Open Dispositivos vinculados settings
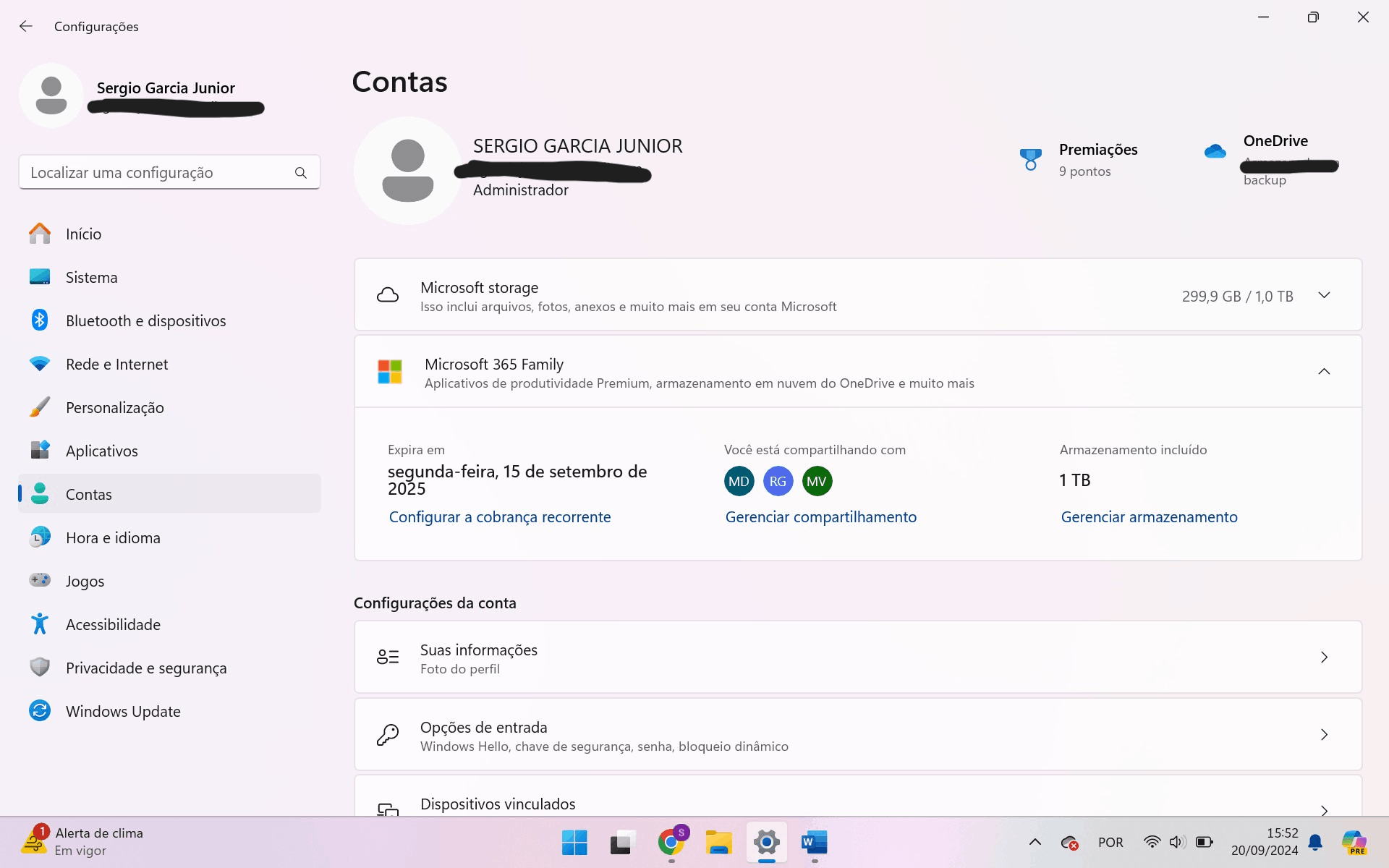The image size is (1389, 868). click(x=858, y=796)
